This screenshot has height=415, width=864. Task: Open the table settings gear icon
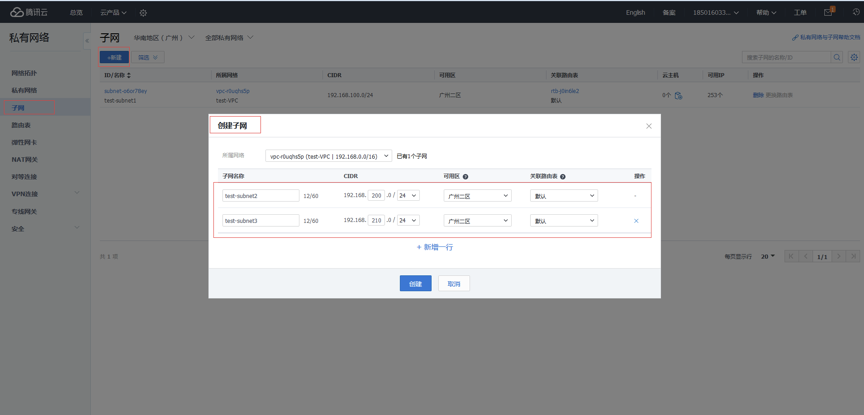pyautogui.click(x=853, y=58)
